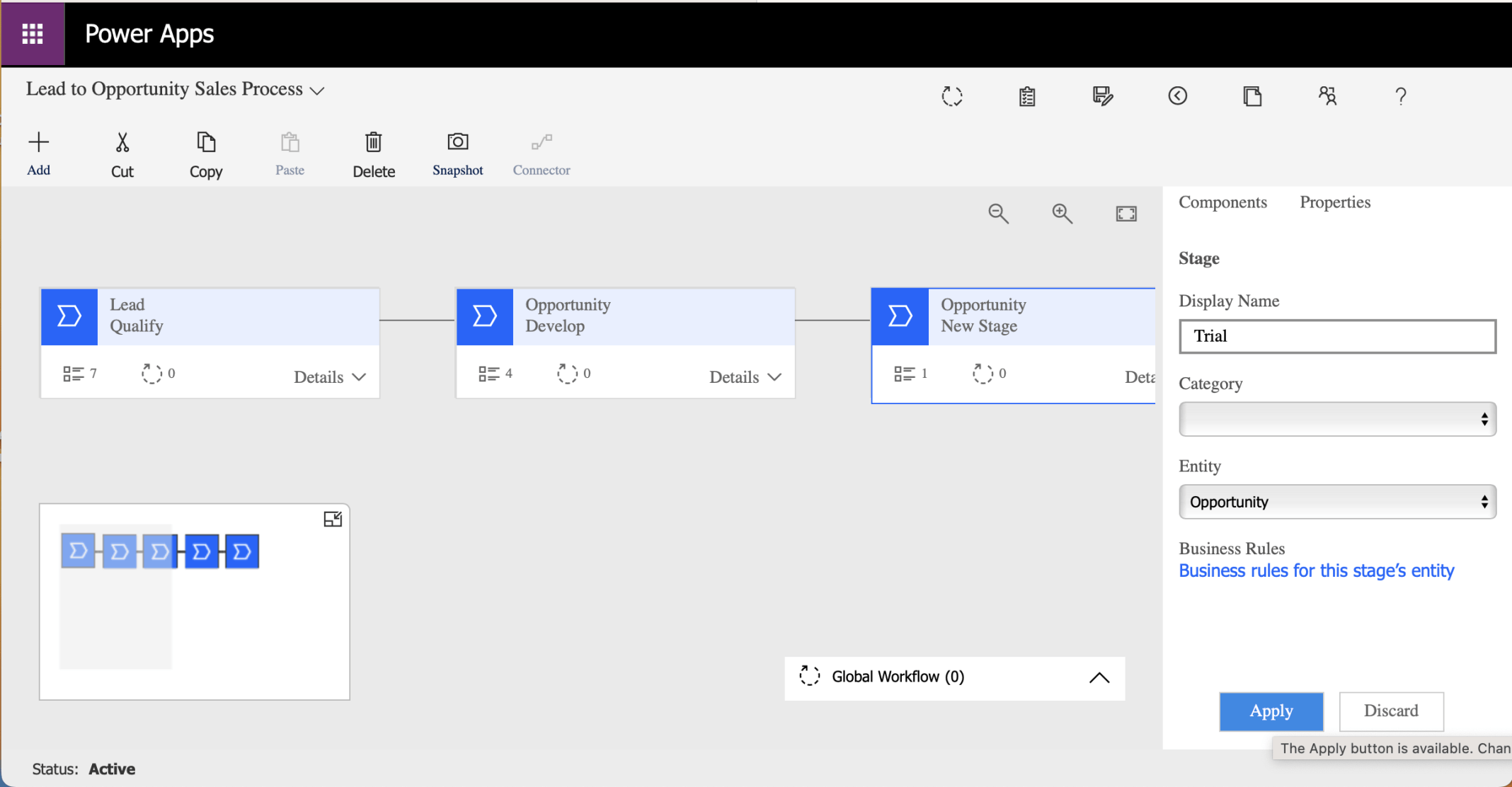The image size is (1512, 787).
Task: Open the Category dropdown
Action: coord(1337,419)
